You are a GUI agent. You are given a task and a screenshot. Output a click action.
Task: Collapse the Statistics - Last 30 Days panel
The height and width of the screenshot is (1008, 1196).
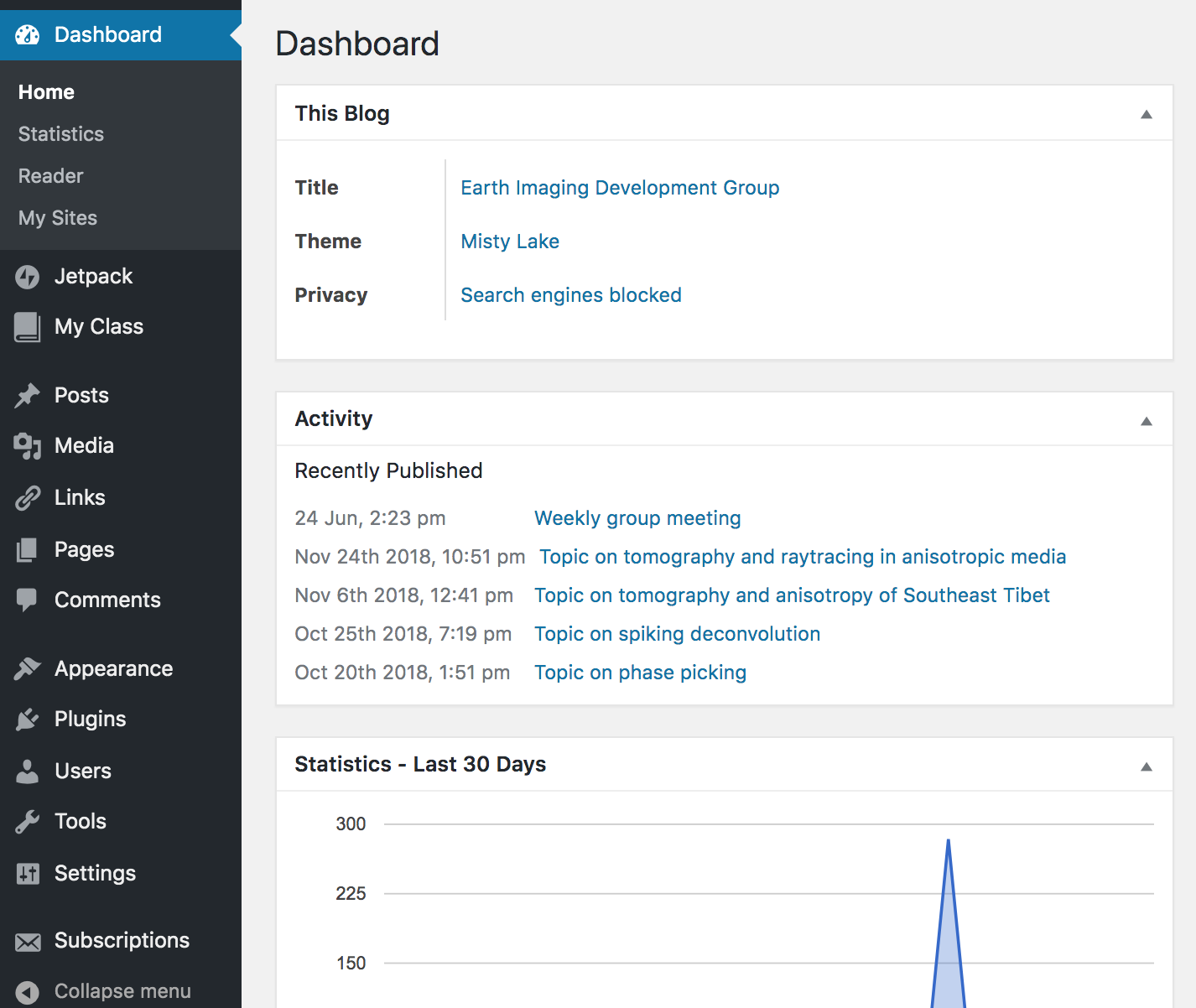pyautogui.click(x=1146, y=766)
